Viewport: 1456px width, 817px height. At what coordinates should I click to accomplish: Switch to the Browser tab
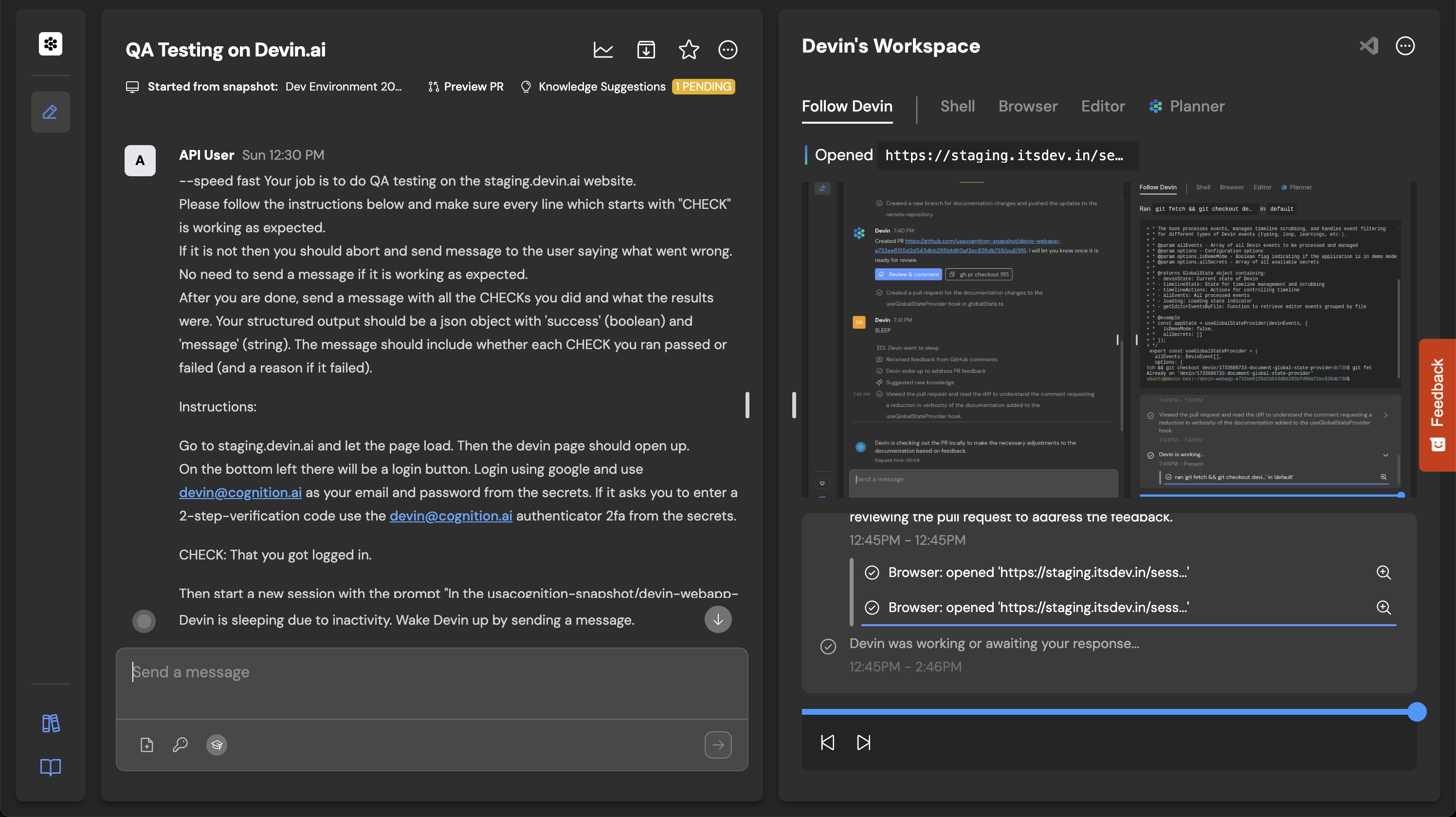click(x=1028, y=106)
